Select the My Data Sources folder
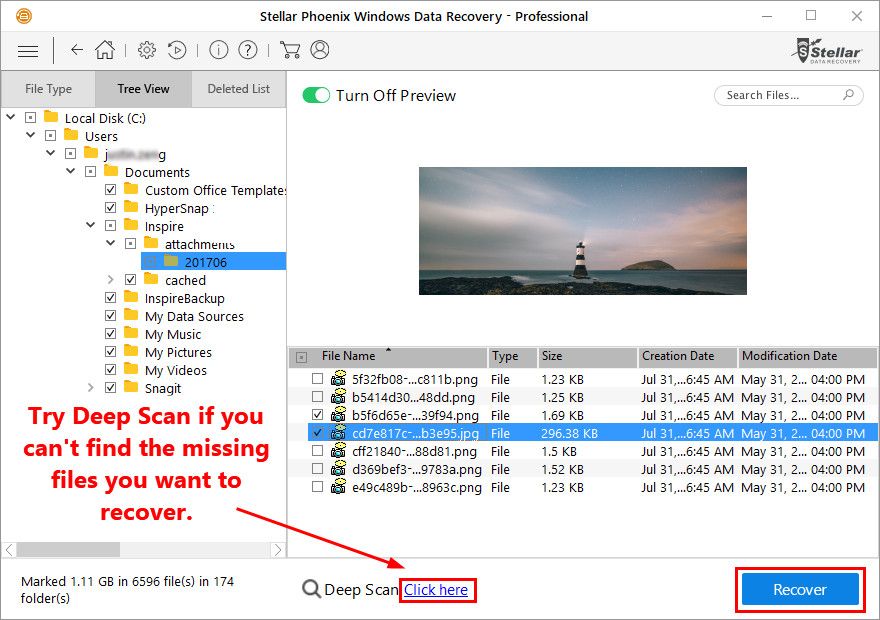 [194, 316]
